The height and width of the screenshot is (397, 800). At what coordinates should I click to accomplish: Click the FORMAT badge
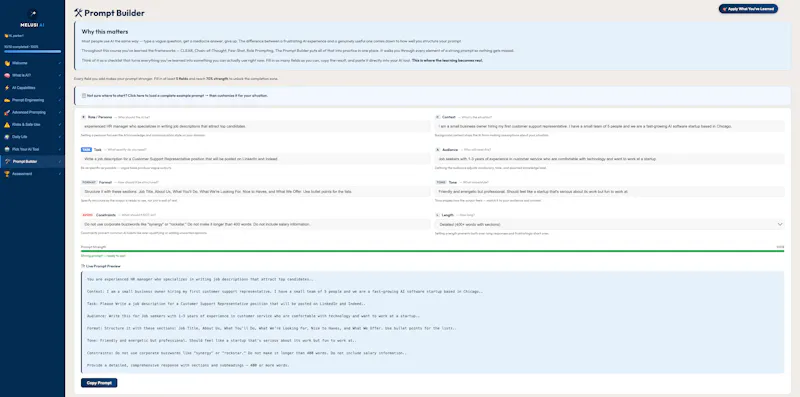tap(89, 182)
